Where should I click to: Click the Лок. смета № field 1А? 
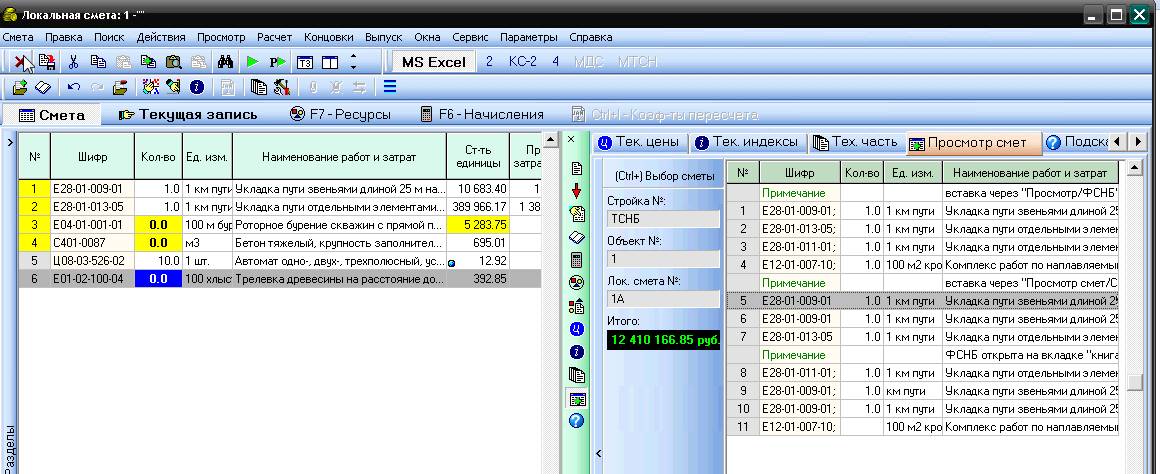pyautogui.click(x=663, y=299)
